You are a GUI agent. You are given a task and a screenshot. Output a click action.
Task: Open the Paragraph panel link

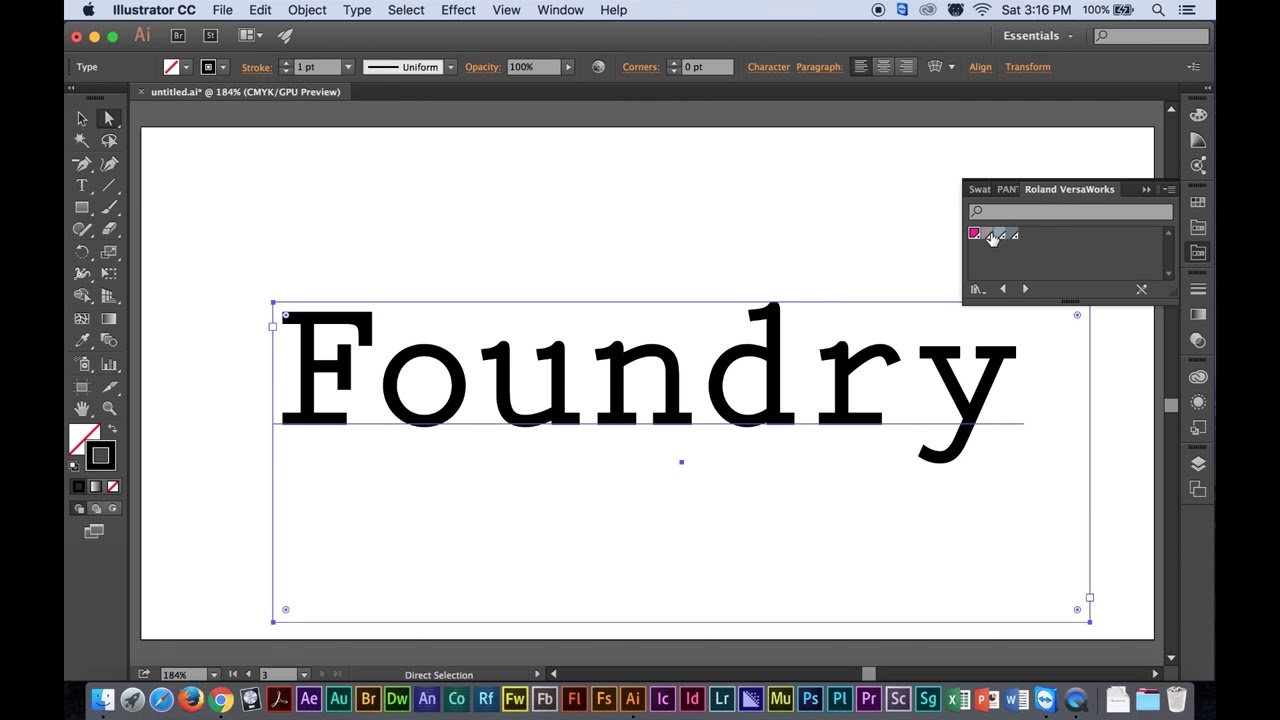pos(819,67)
